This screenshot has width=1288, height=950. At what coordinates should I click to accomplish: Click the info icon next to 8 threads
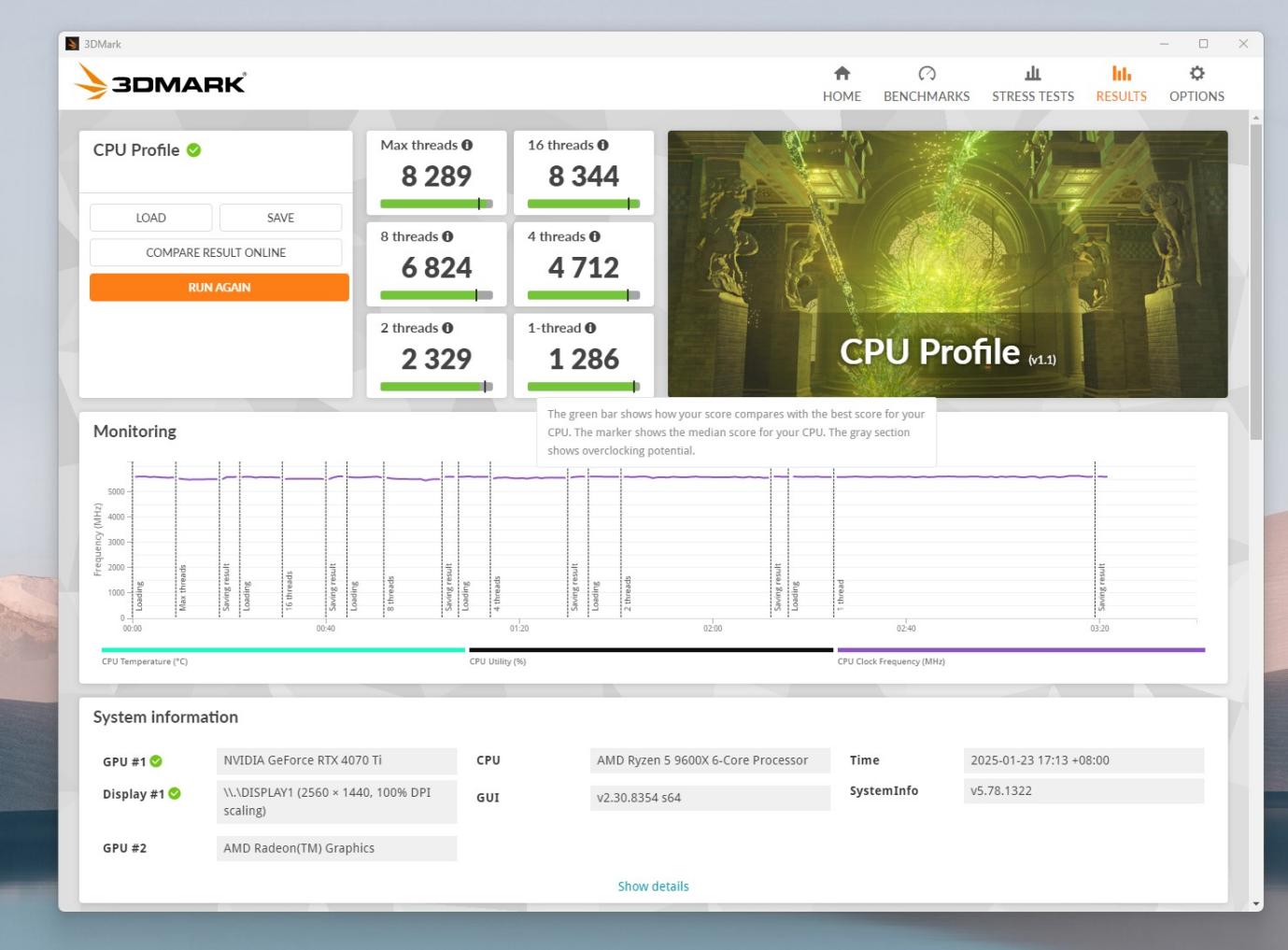(x=447, y=236)
